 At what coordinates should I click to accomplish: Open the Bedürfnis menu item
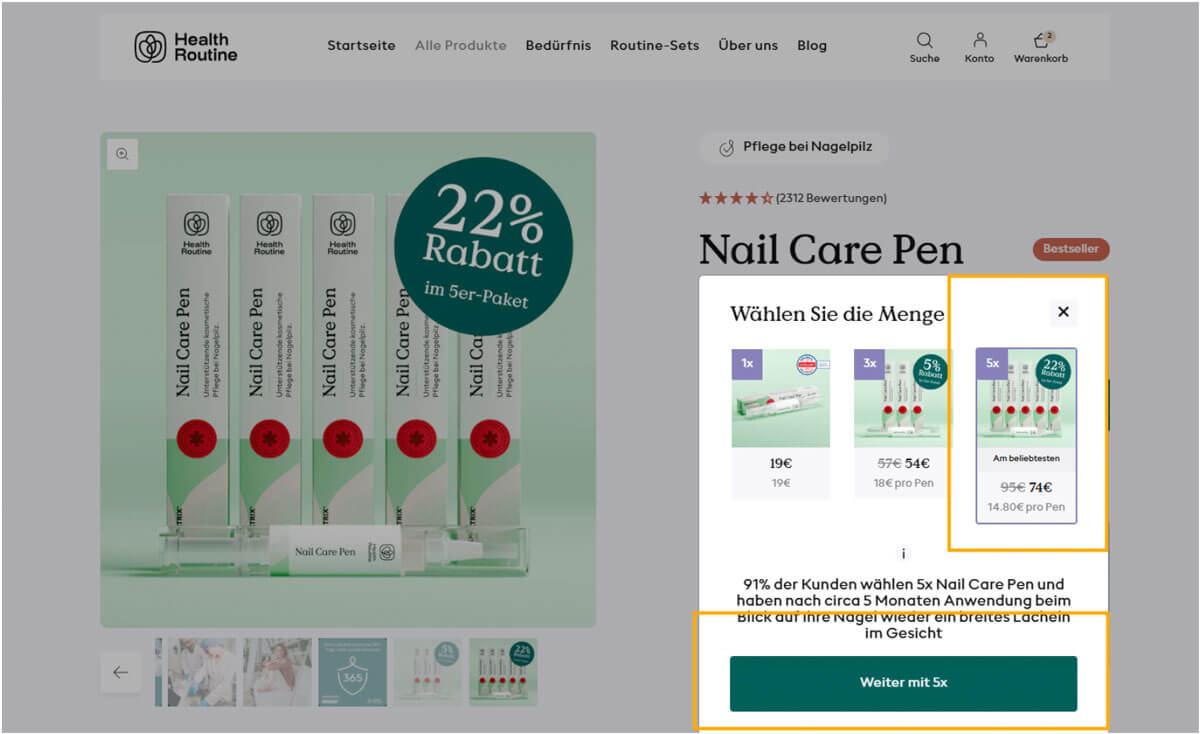tap(558, 46)
